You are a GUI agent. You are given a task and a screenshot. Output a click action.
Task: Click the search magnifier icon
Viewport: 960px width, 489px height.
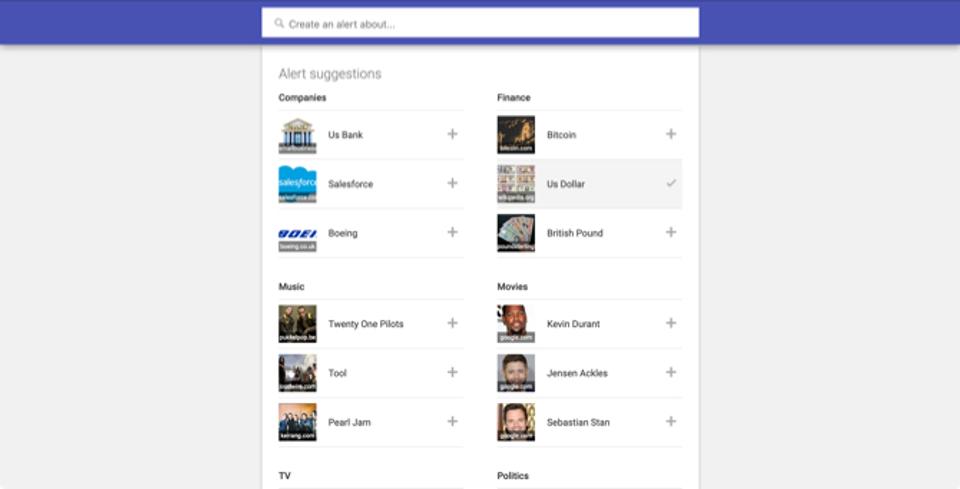tap(279, 23)
